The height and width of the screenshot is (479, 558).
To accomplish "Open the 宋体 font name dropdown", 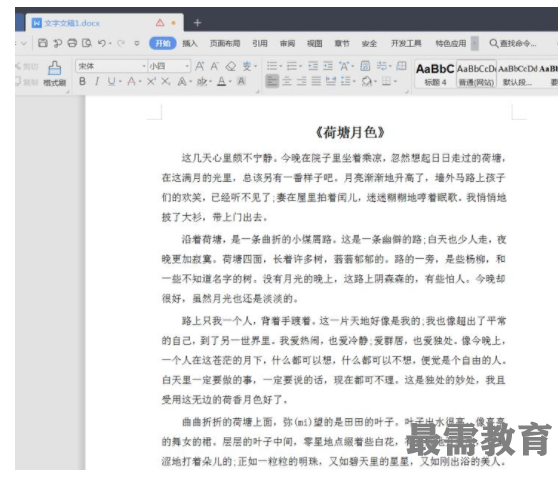I will click(x=111, y=66).
